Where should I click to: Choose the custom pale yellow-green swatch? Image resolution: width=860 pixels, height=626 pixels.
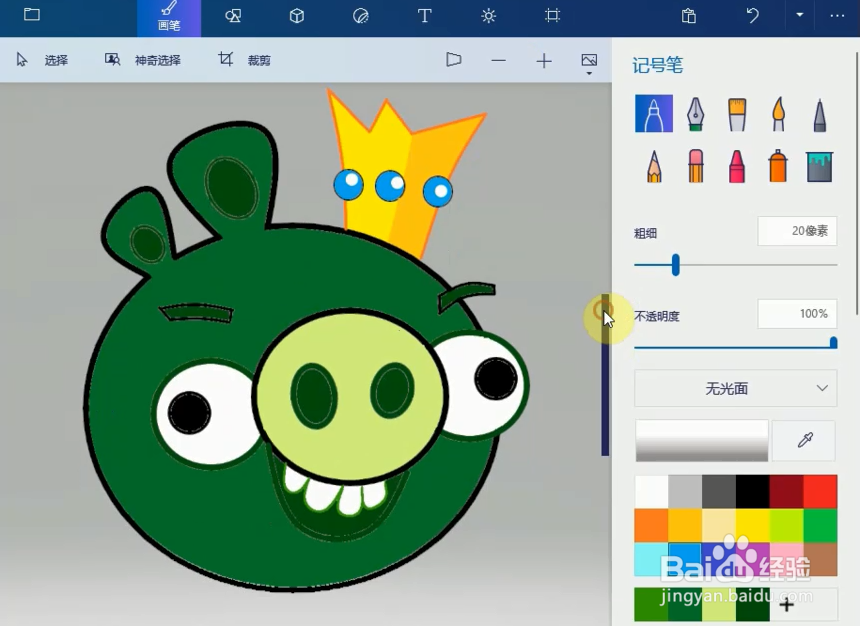pos(718,605)
